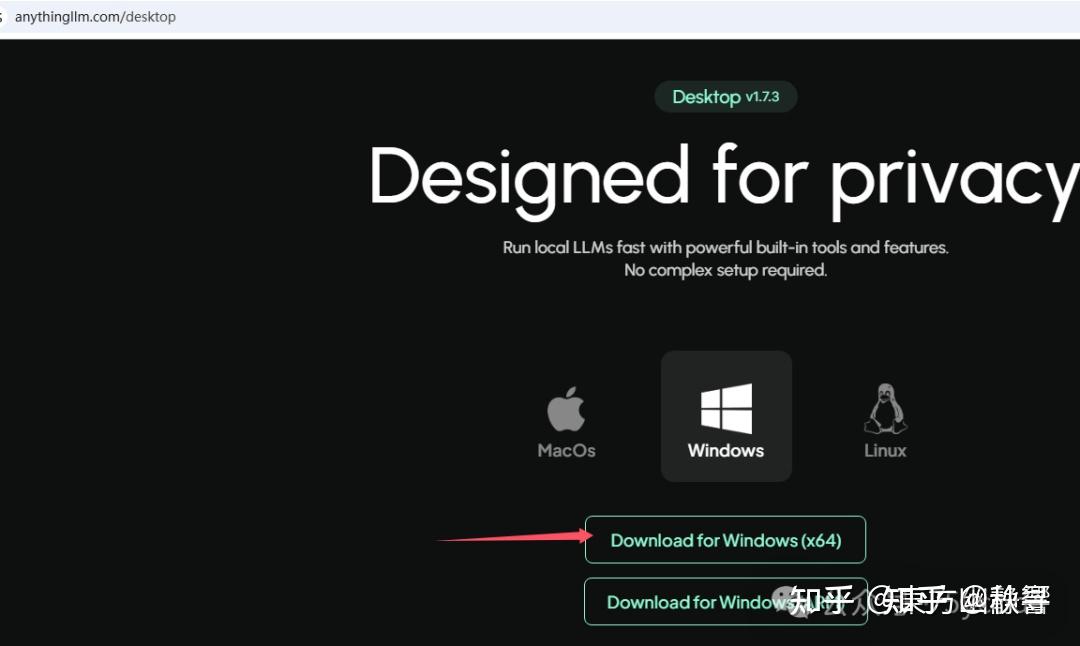Select the Windows platform tile

726,416
